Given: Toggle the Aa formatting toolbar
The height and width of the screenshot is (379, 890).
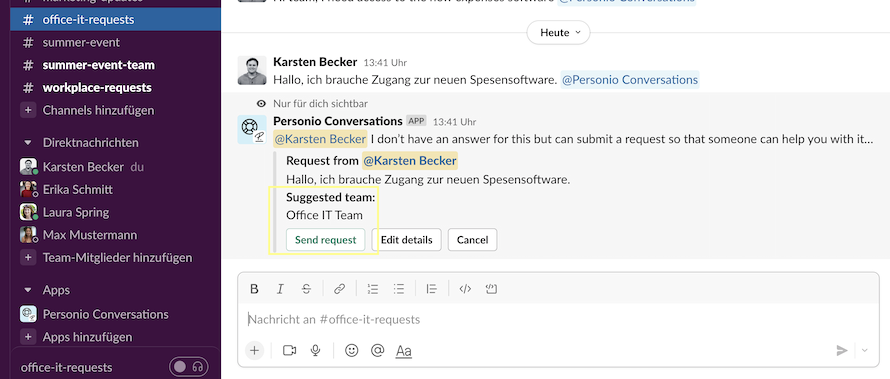Looking at the screenshot, I should click(x=404, y=351).
